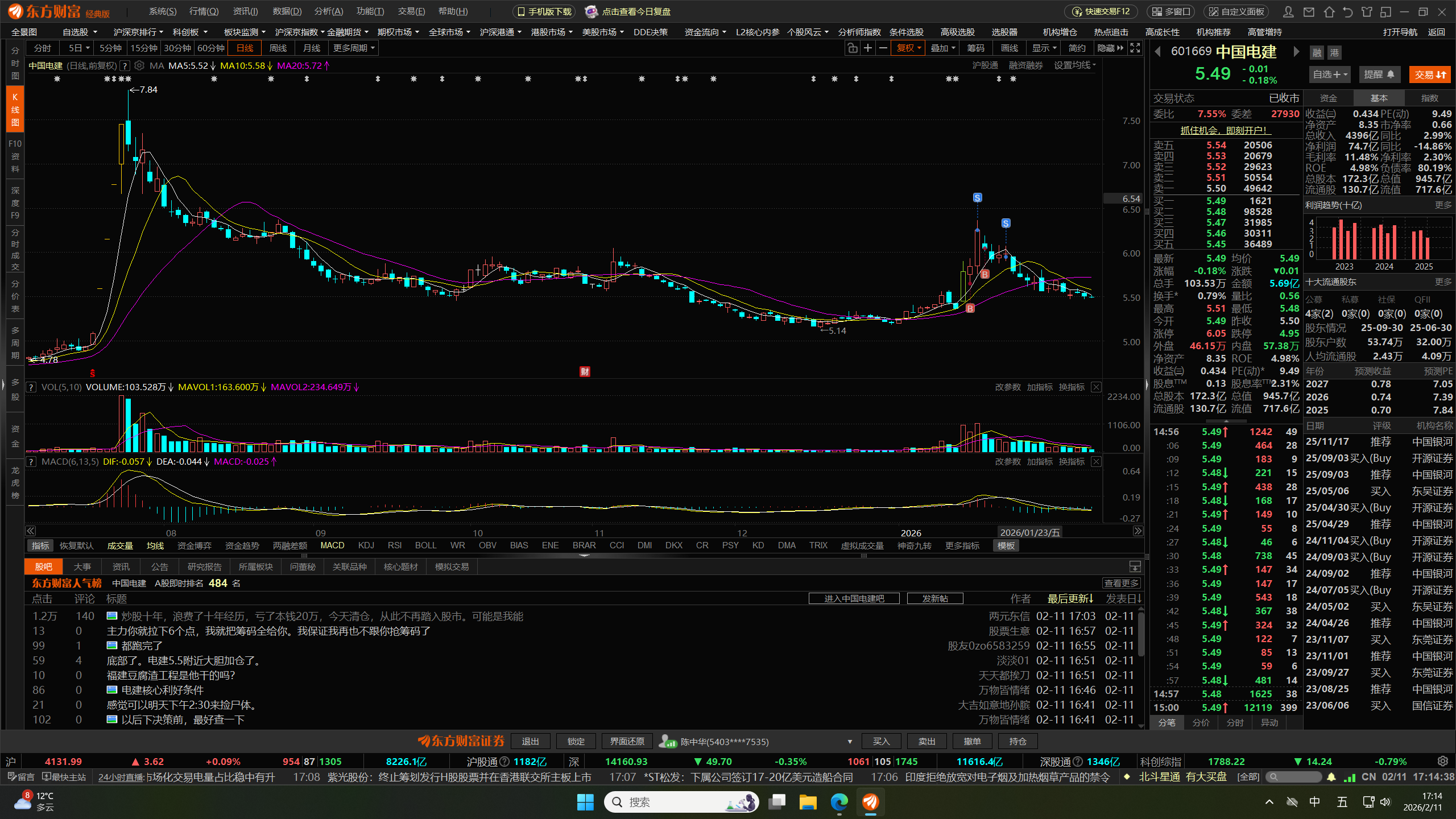Viewport: 1456px width, 819px height.
Task: Click the user account icon
Action: [1288, 12]
